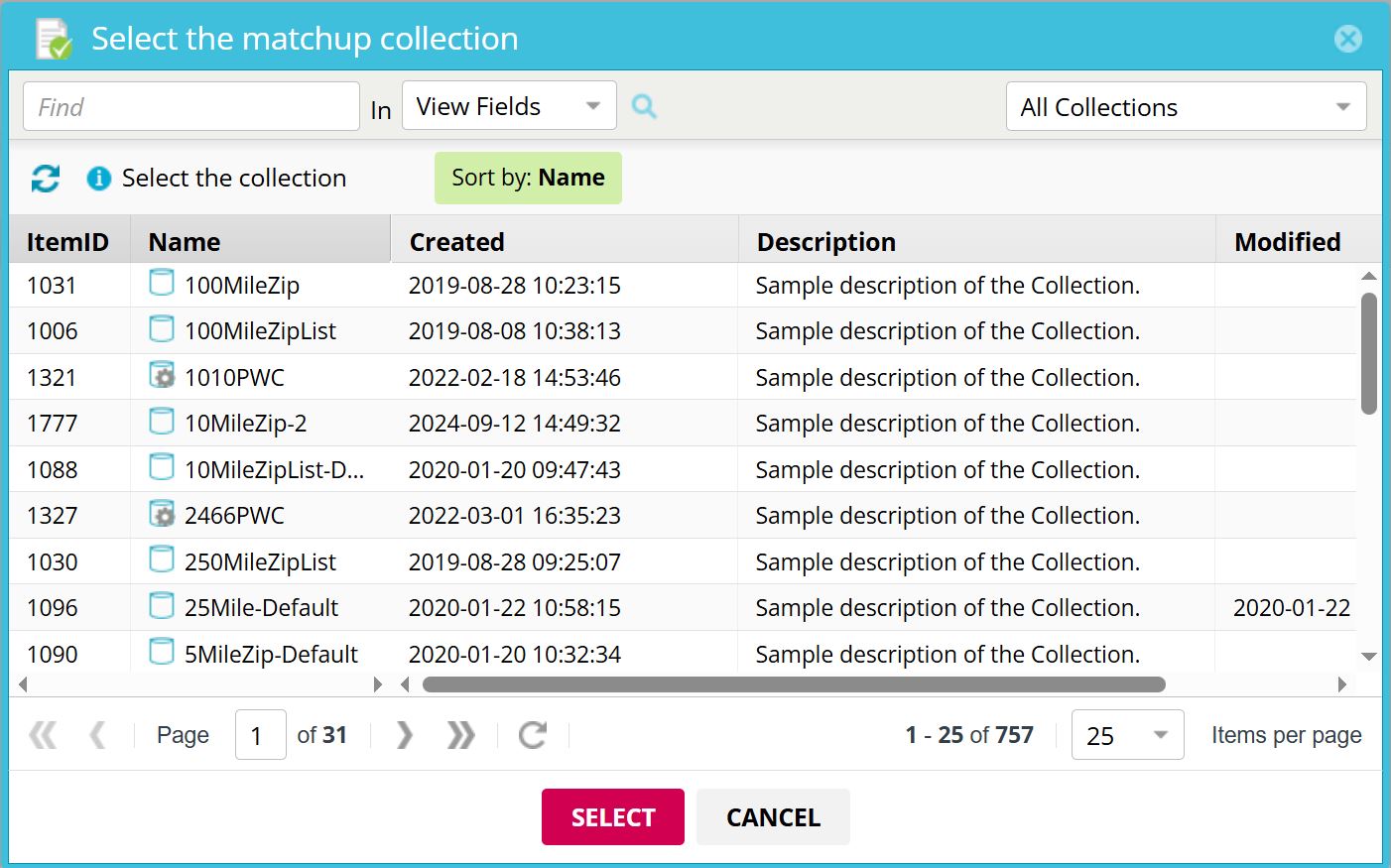
Task: Close the matchup collection dialog
Action: [1347, 39]
